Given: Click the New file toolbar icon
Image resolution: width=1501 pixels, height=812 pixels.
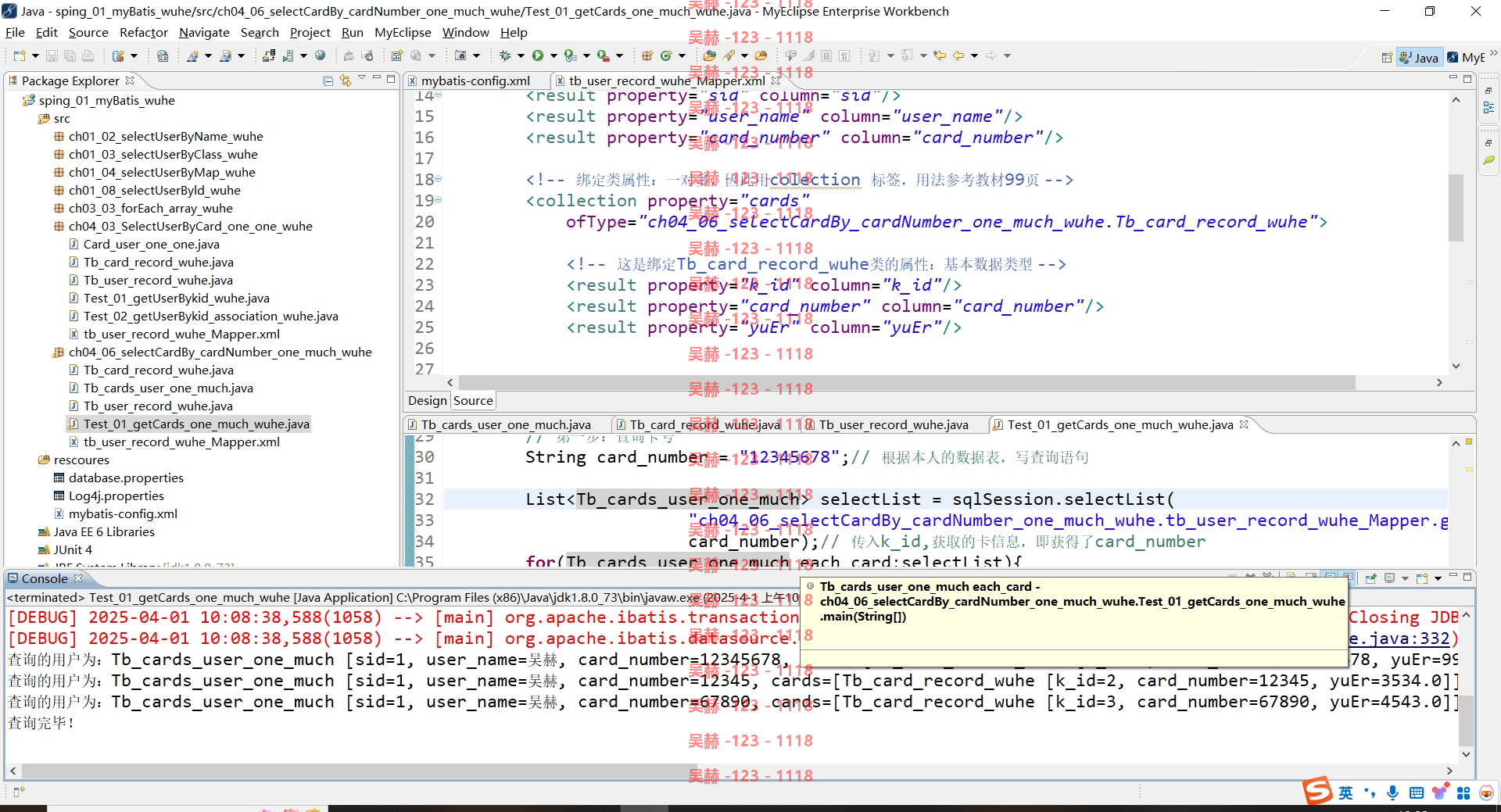Looking at the screenshot, I should pyautogui.click(x=20, y=56).
